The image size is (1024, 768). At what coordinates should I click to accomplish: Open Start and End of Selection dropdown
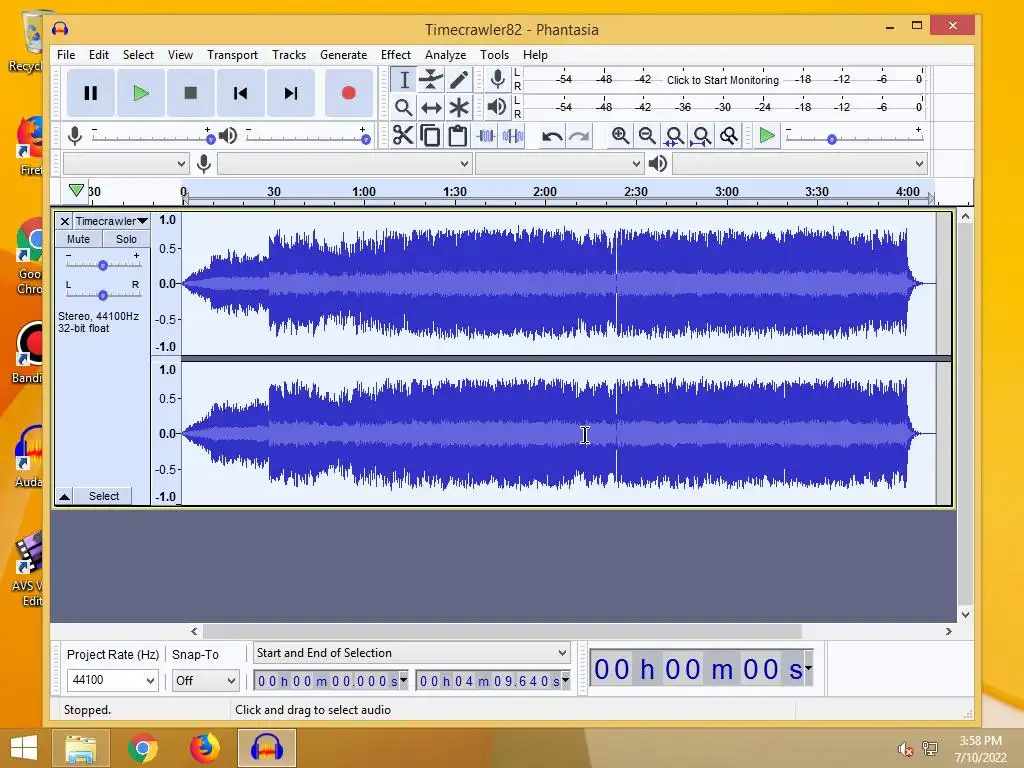tap(411, 653)
